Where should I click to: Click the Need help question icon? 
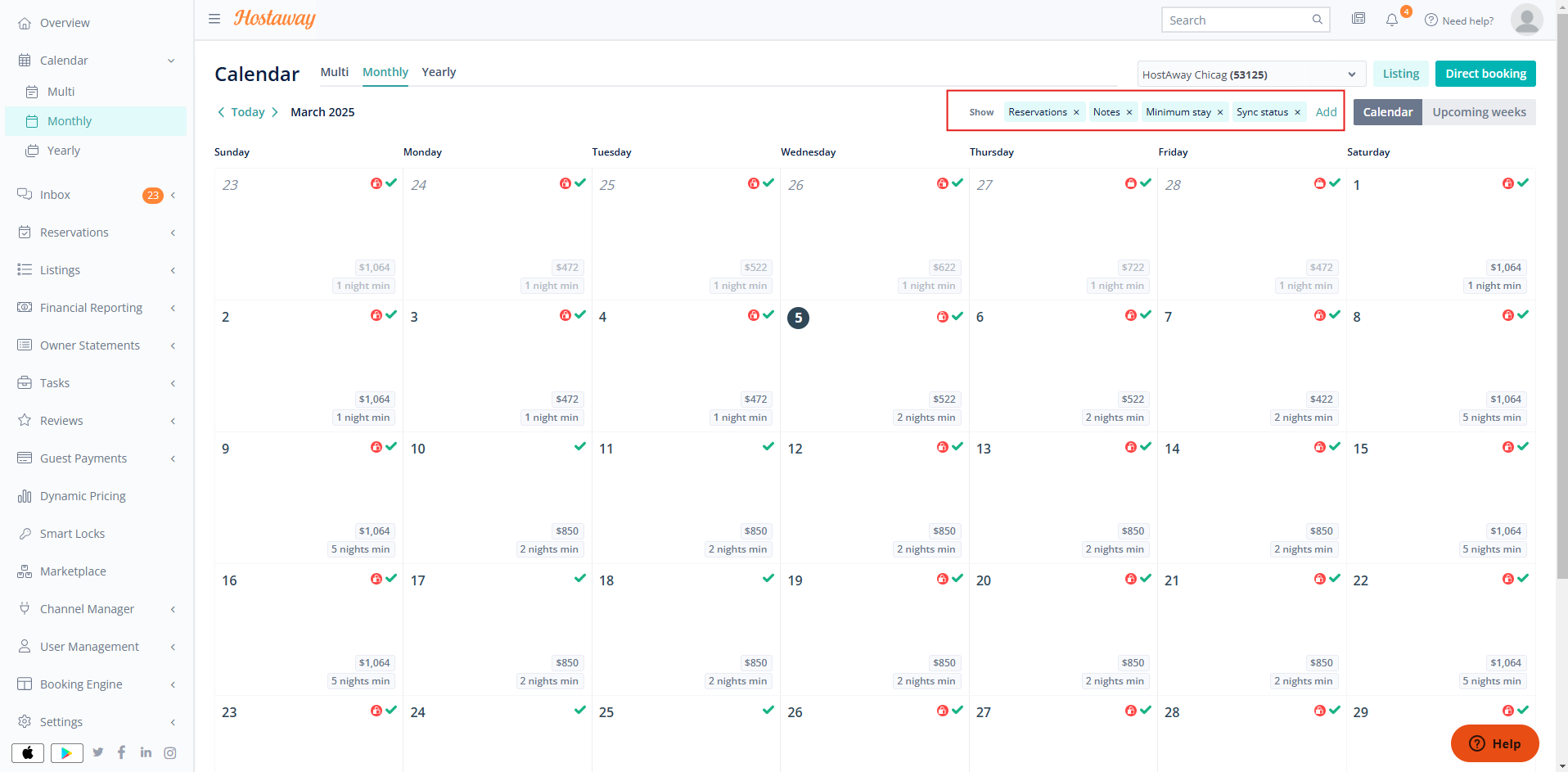pyautogui.click(x=1431, y=20)
